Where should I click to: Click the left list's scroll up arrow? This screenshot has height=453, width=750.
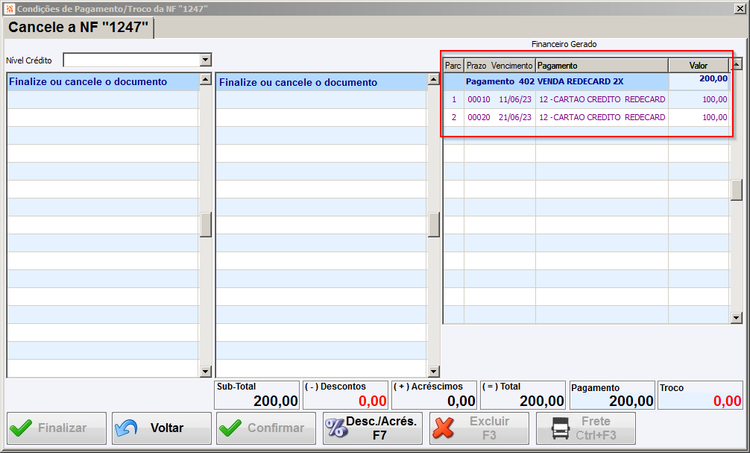206,79
